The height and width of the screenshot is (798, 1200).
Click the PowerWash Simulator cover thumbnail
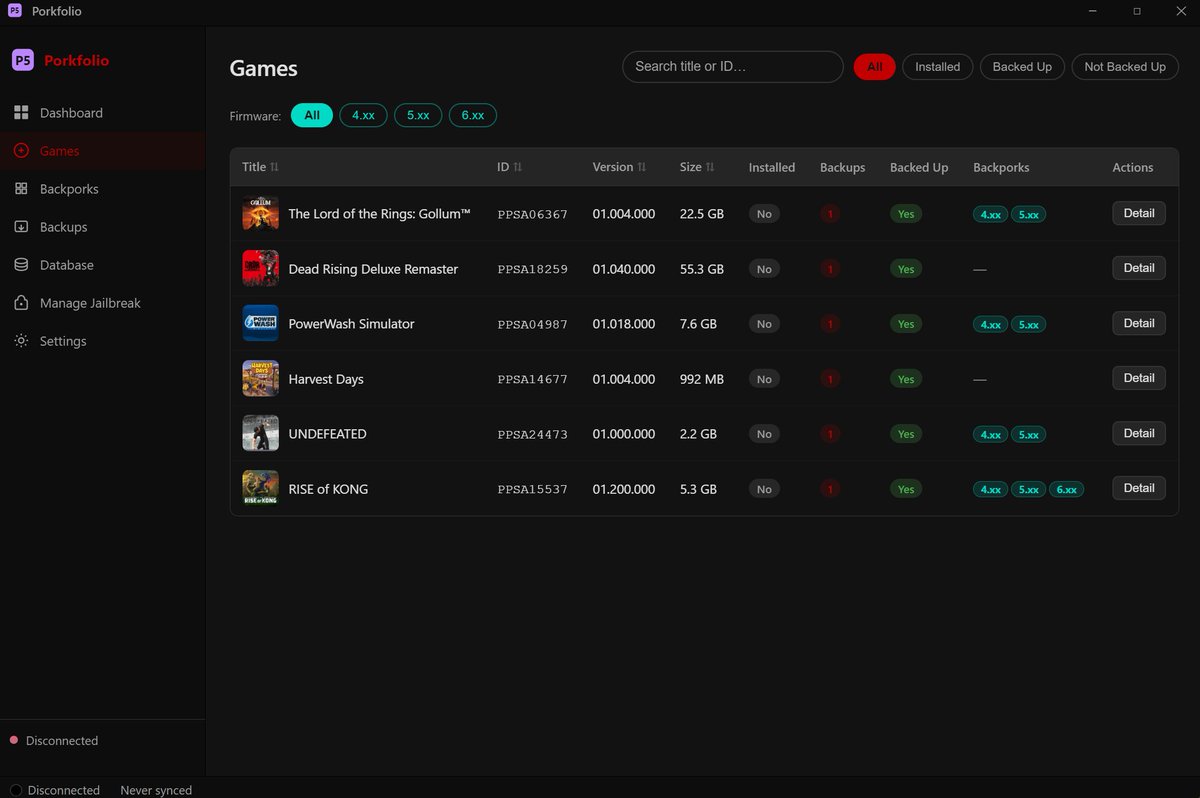click(x=260, y=323)
